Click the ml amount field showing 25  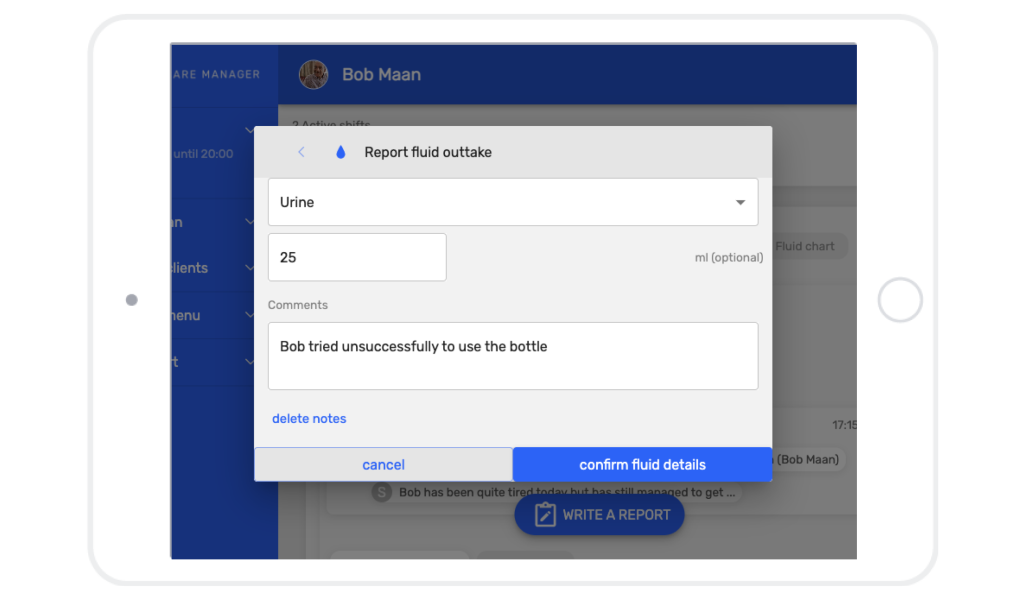point(357,257)
